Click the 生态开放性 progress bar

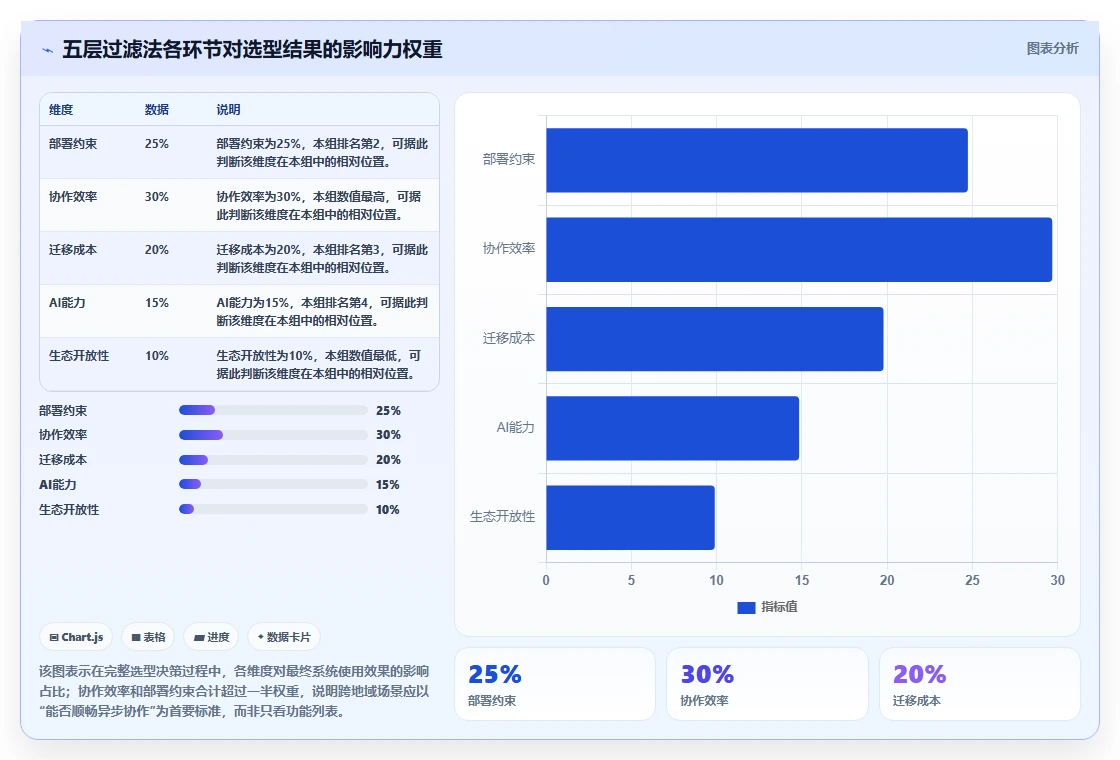tap(273, 509)
